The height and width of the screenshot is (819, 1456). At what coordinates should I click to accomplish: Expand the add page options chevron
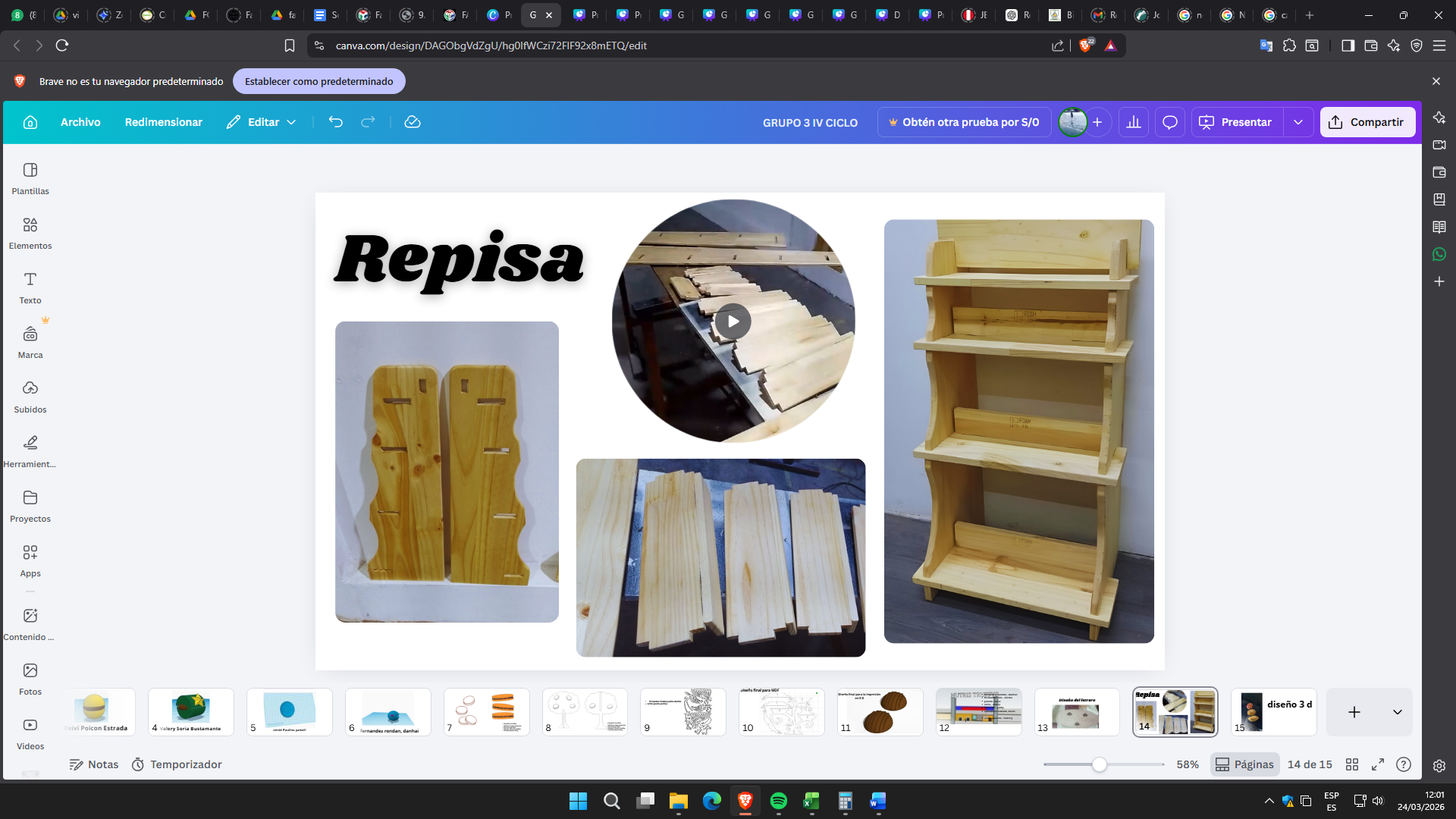click(1398, 712)
